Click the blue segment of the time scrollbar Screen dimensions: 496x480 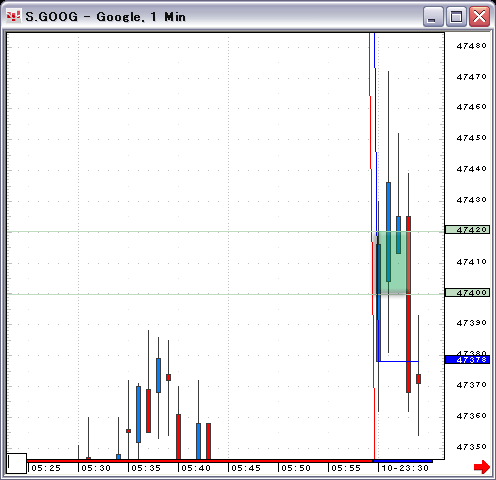(403, 461)
